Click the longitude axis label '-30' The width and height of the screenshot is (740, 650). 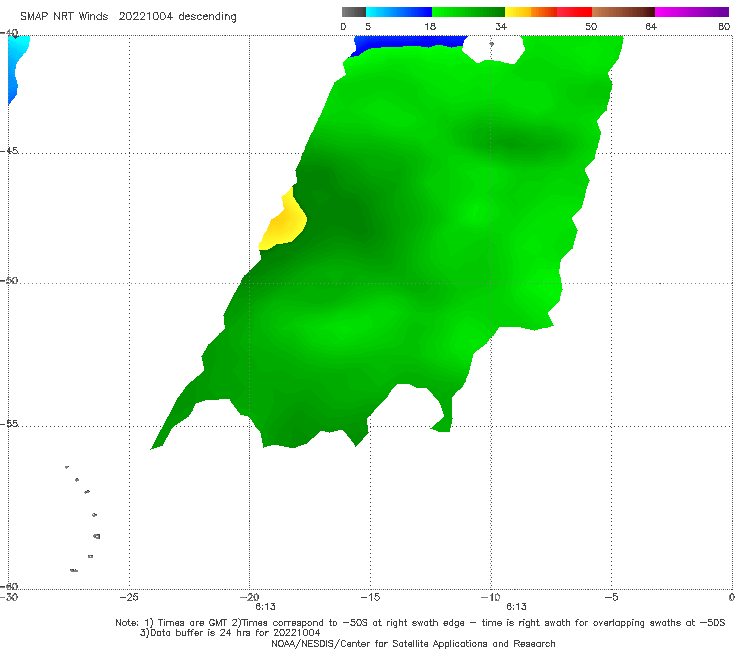point(9,597)
